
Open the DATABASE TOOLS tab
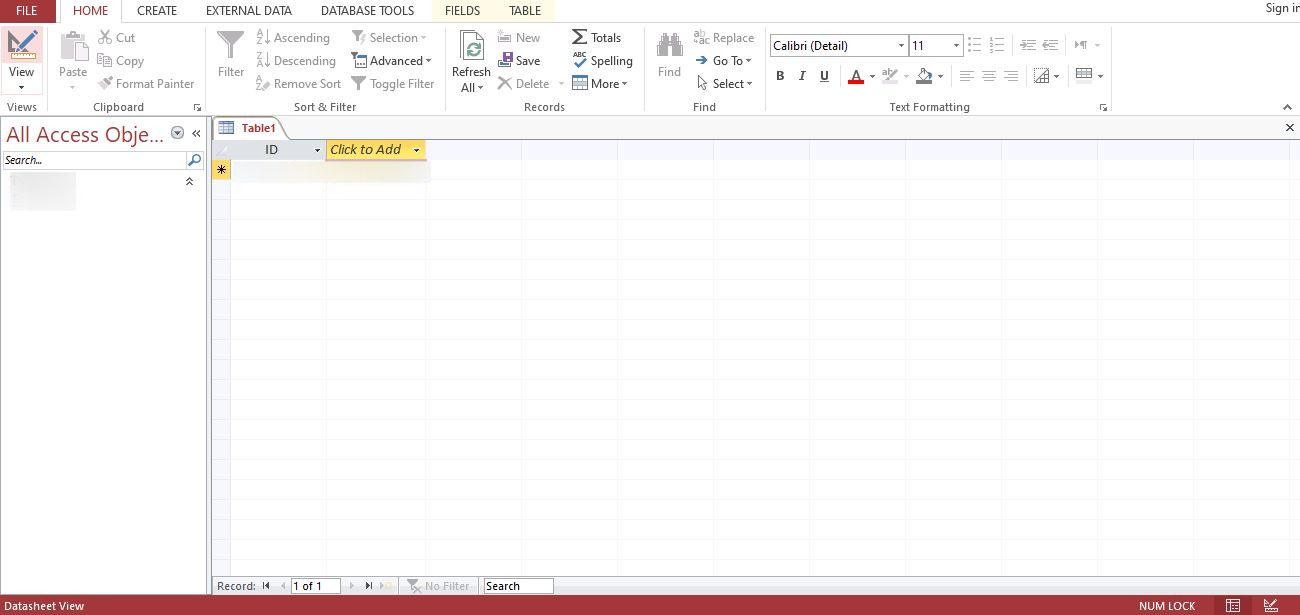point(367,11)
